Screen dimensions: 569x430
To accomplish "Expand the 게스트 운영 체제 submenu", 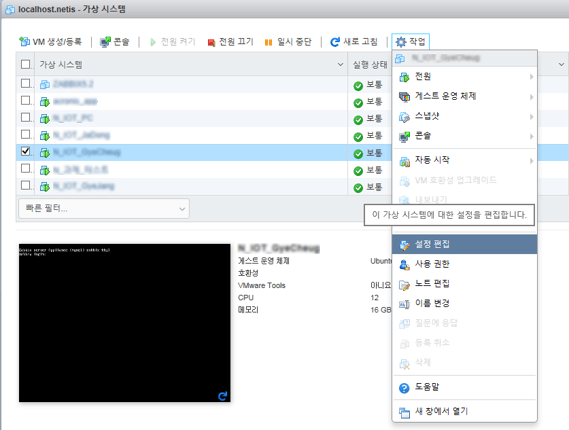I will click(464, 97).
